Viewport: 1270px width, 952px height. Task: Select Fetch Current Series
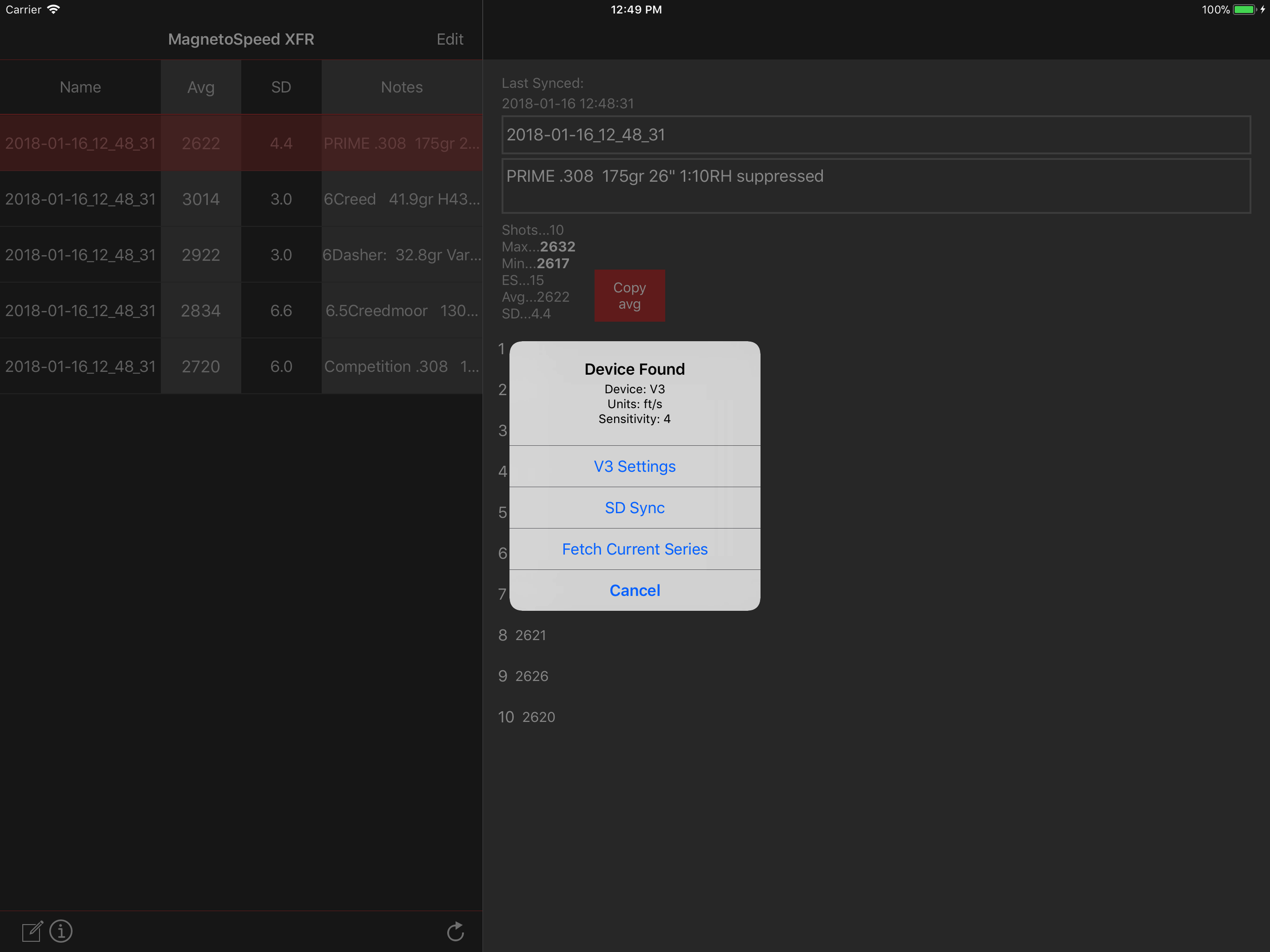coord(635,549)
